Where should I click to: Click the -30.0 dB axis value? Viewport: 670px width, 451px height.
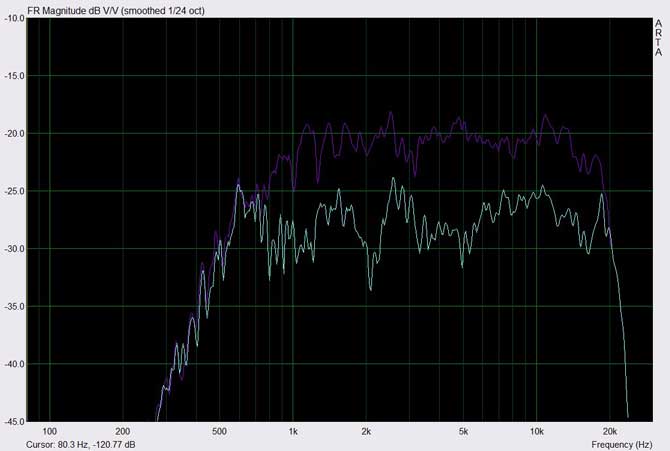[14, 249]
